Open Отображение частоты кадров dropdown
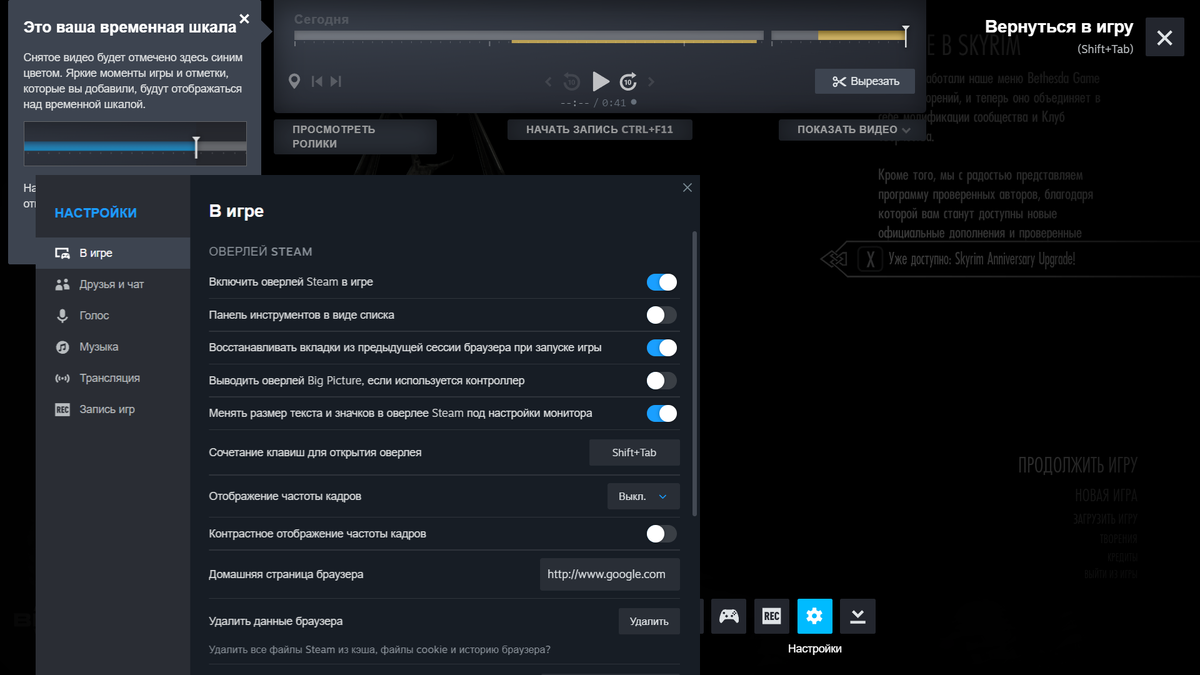1200x675 pixels. point(643,496)
